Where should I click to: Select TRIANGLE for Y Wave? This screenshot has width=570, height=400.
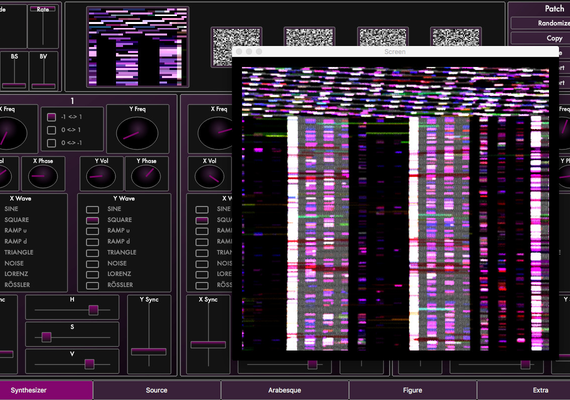point(92,253)
